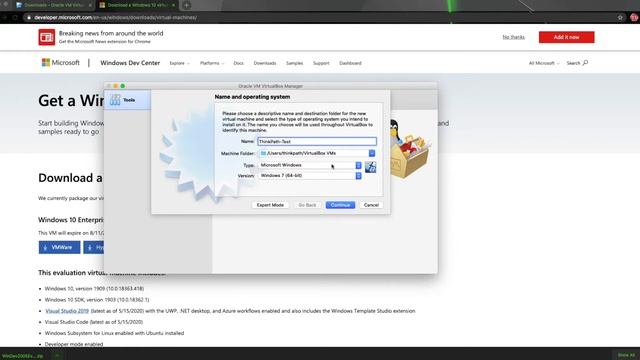
Task: Switch to the Downloads Oracle VM VirtualBox tab
Action: pyautogui.click(x=53, y=5)
